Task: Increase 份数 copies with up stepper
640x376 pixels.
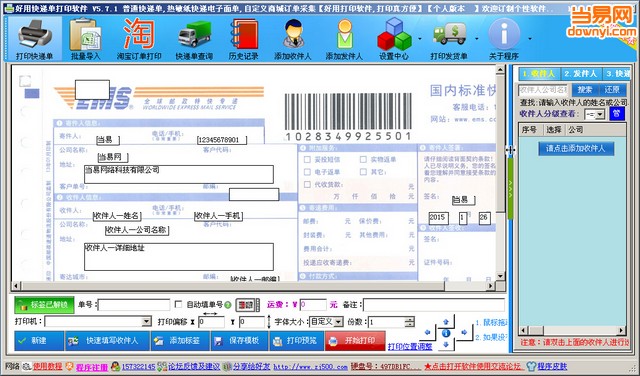Action: (410, 319)
